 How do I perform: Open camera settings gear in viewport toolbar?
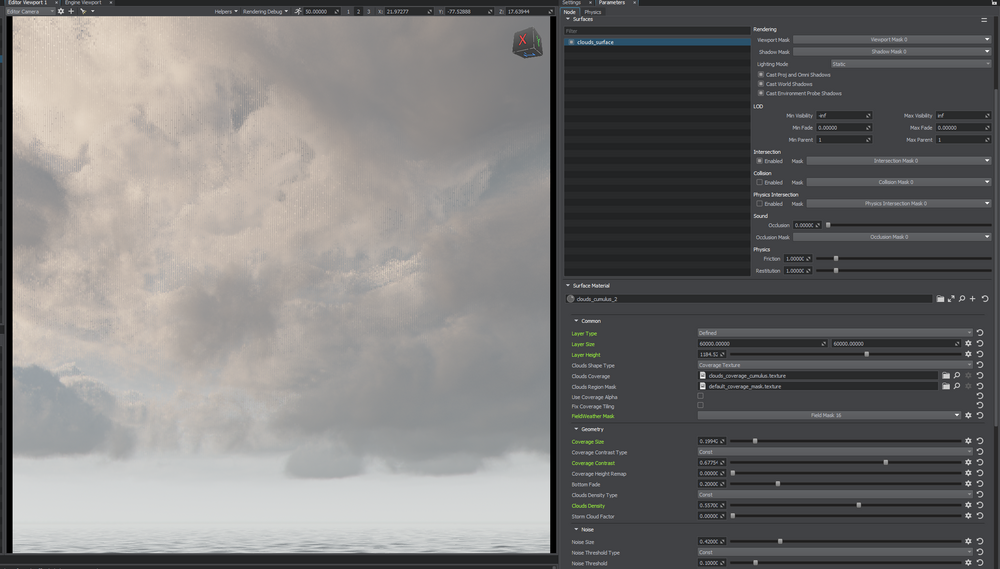pos(61,11)
